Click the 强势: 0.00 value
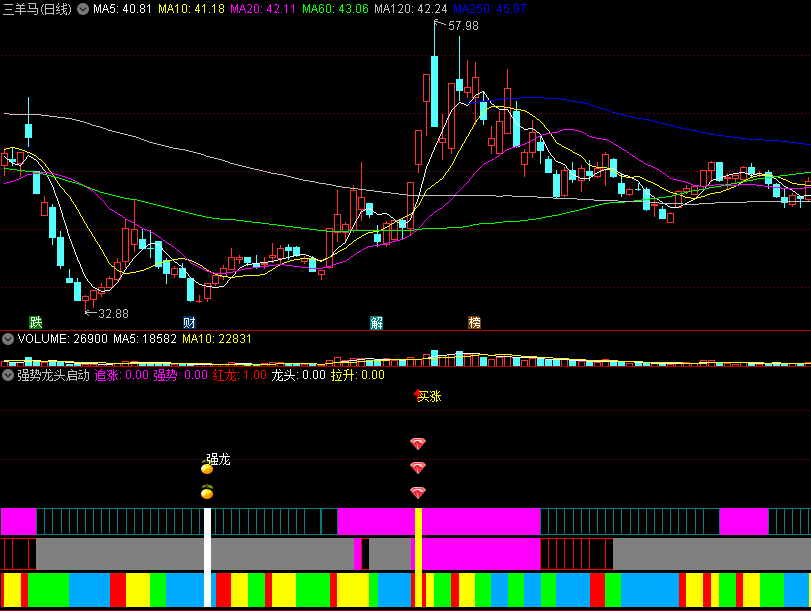811x611 pixels. click(x=181, y=375)
